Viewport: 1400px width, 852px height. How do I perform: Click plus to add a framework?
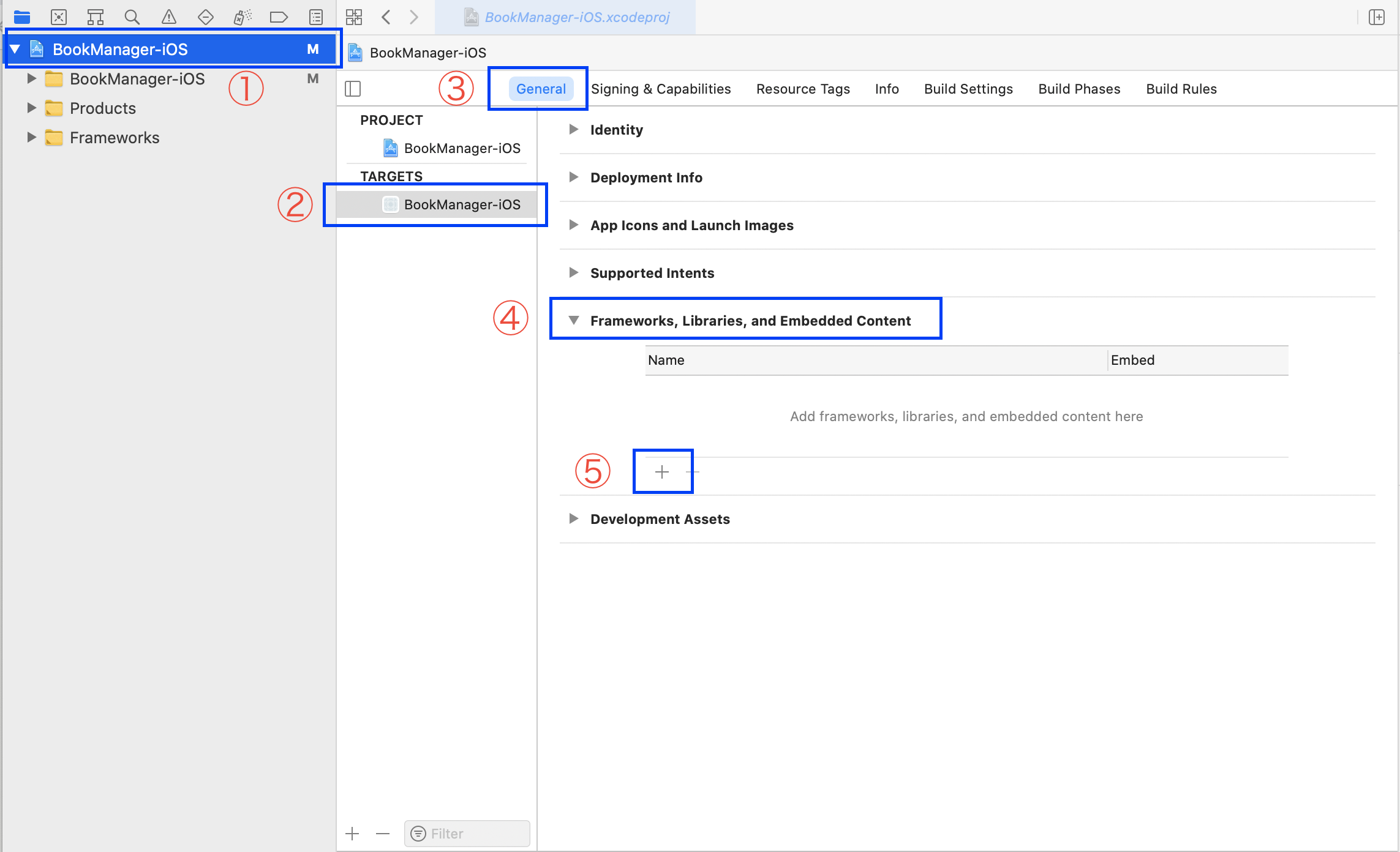[662, 471]
